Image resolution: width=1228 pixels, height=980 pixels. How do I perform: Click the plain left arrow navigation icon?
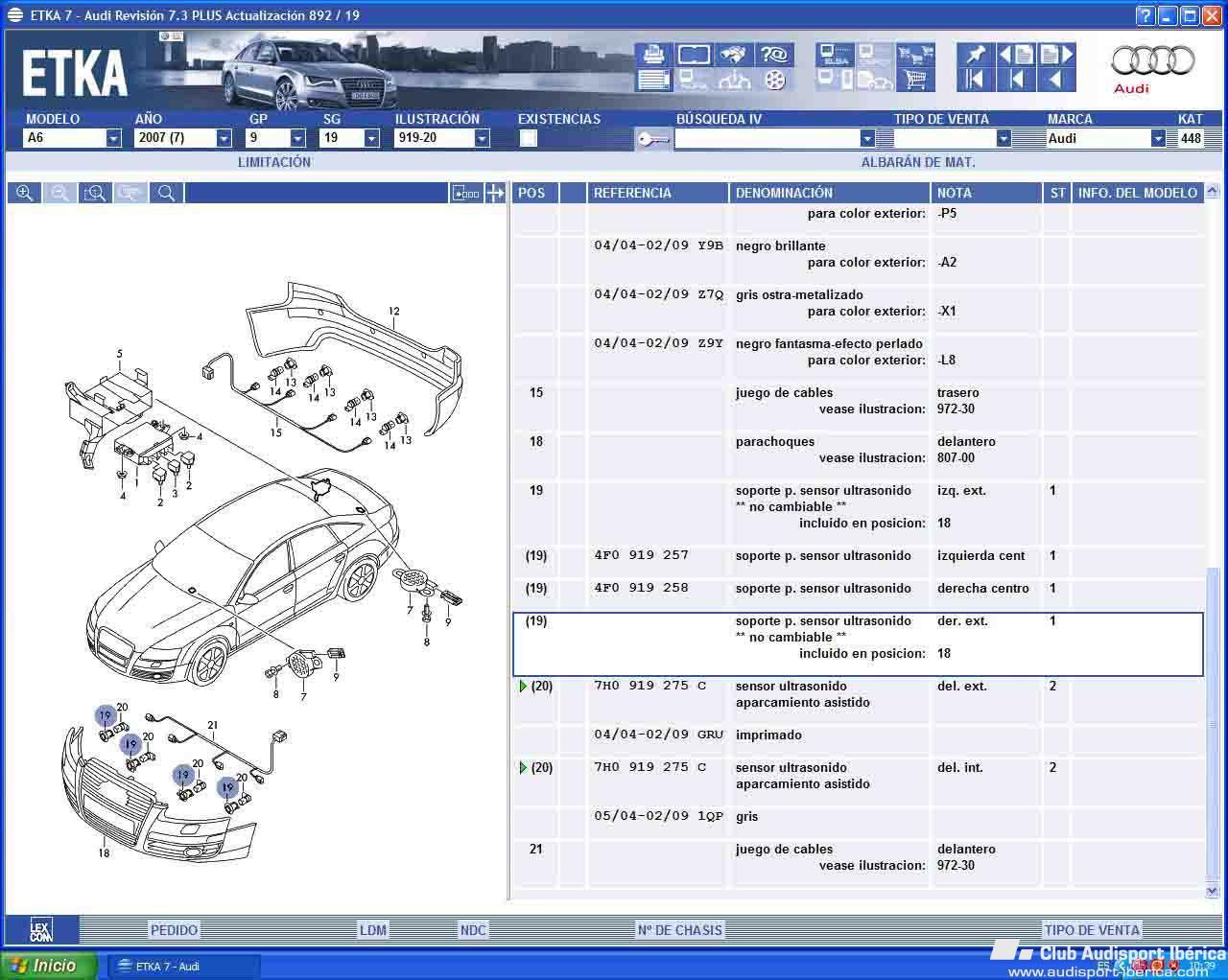click(x=1056, y=80)
